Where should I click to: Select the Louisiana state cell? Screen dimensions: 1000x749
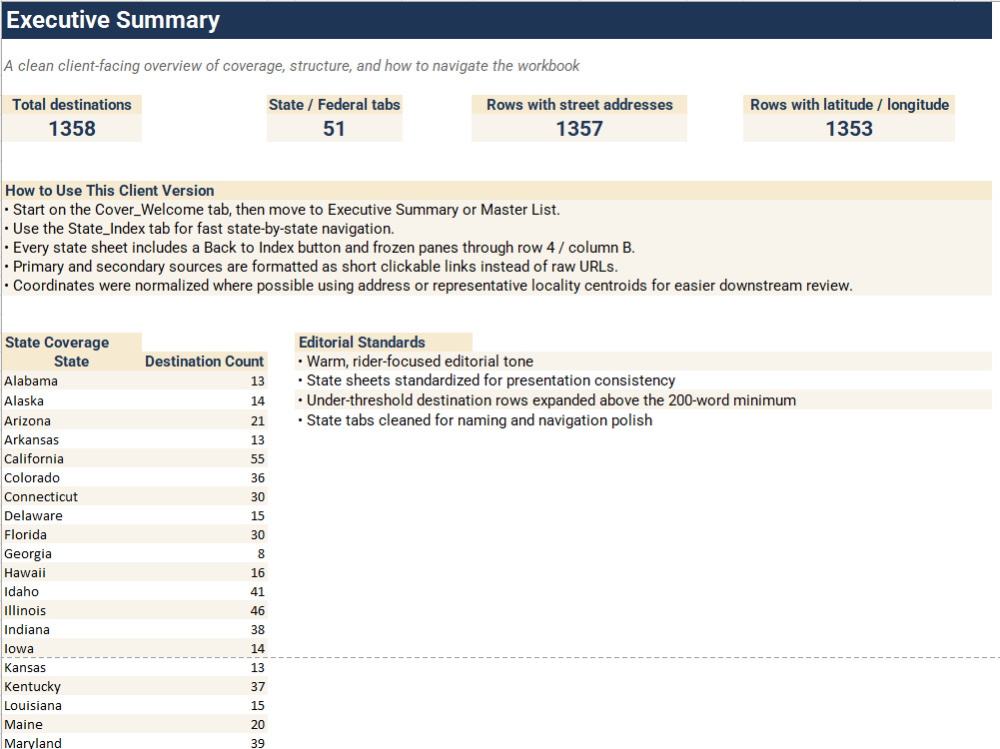[71, 706]
